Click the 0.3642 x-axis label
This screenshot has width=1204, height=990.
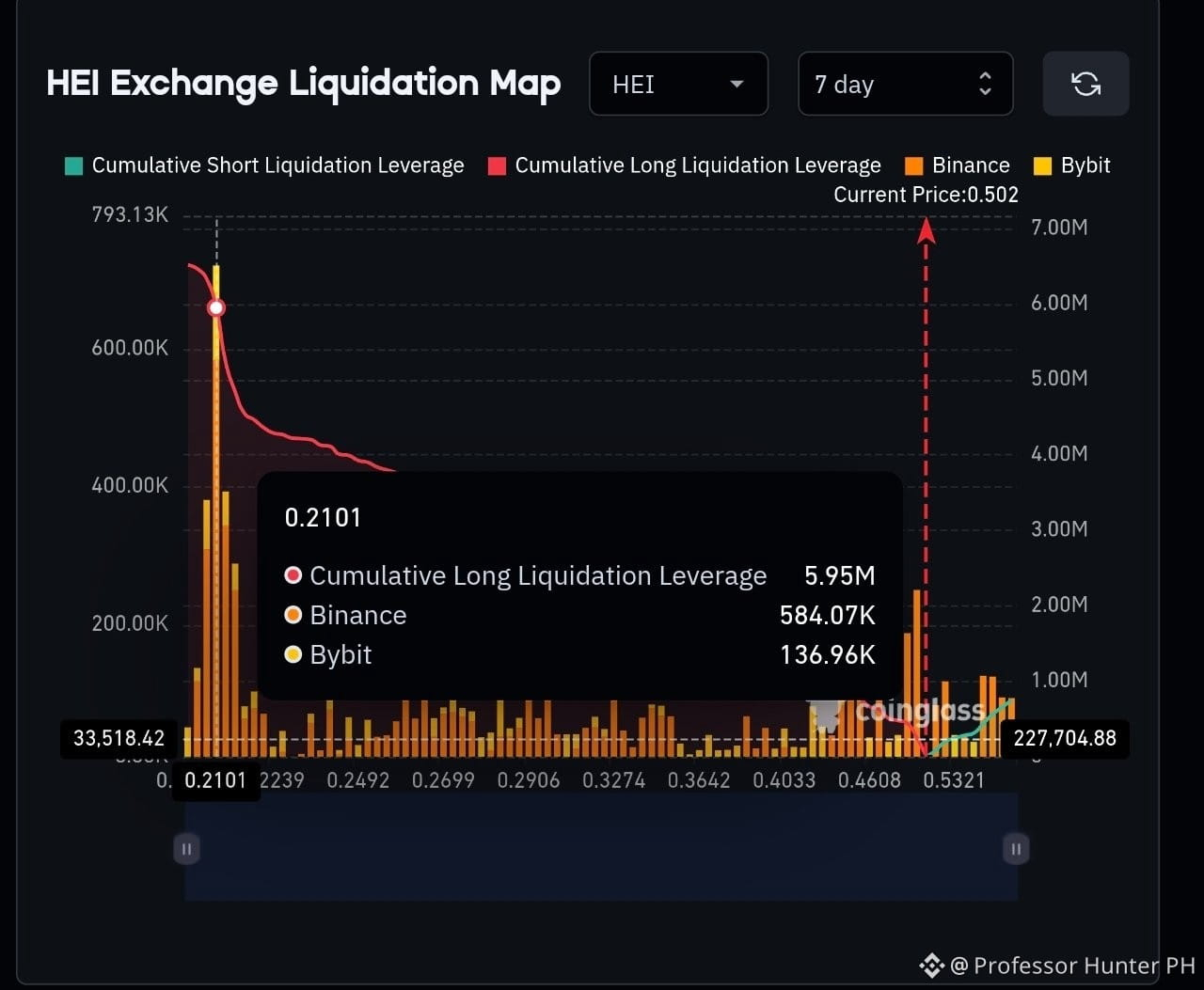[x=699, y=780]
